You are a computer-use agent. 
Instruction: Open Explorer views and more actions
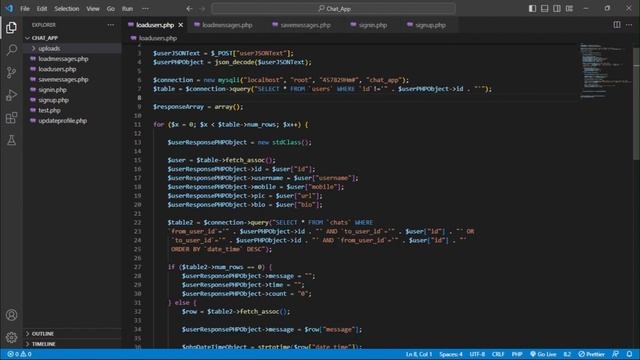click(111, 25)
